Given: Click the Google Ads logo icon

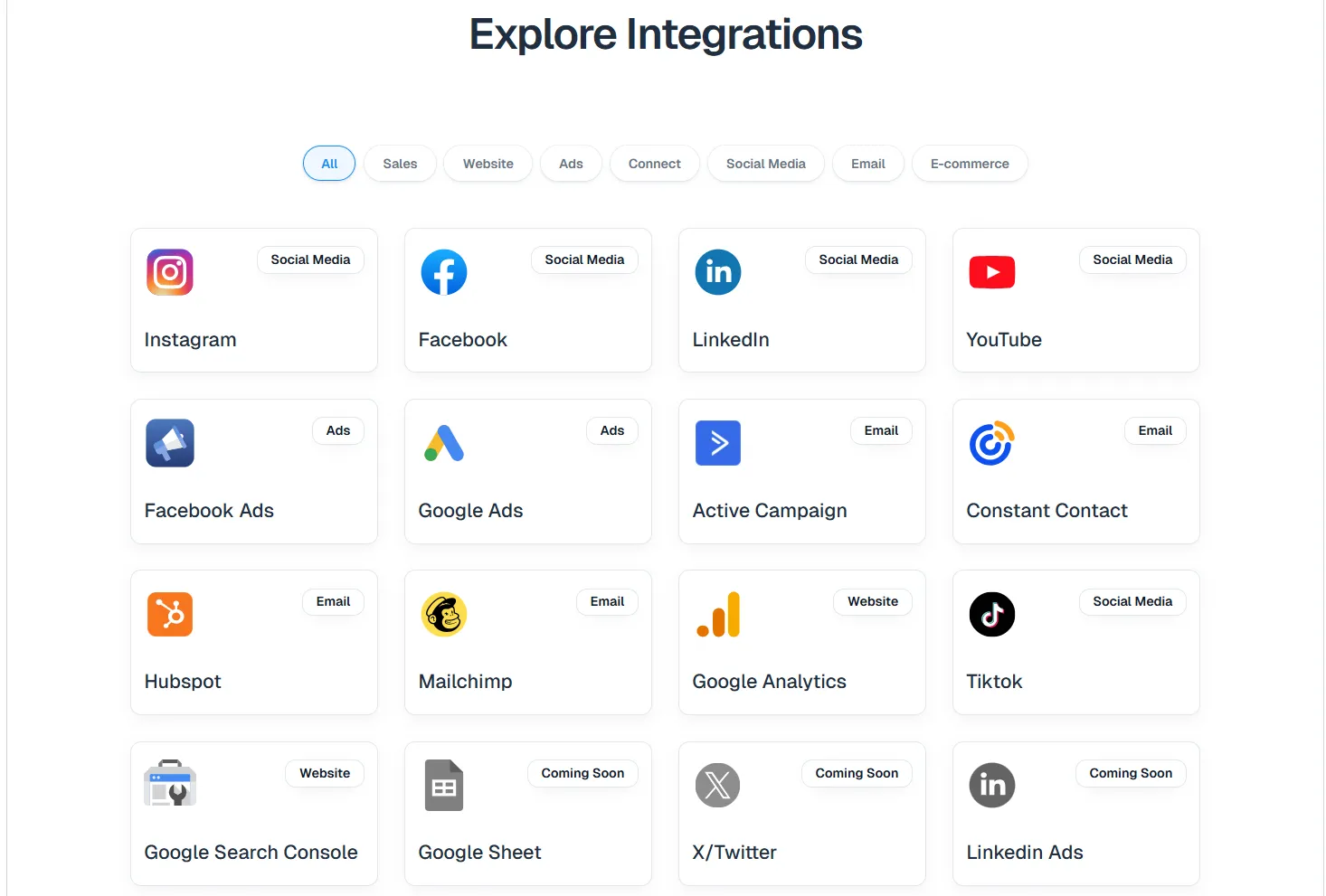Looking at the screenshot, I should click(444, 443).
